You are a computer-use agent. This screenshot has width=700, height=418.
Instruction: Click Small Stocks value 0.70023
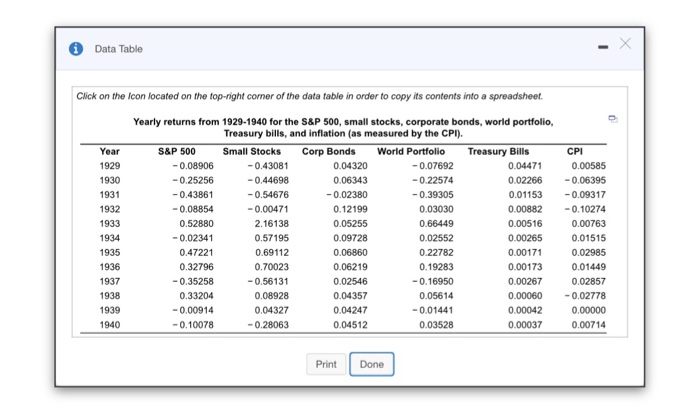(272, 267)
